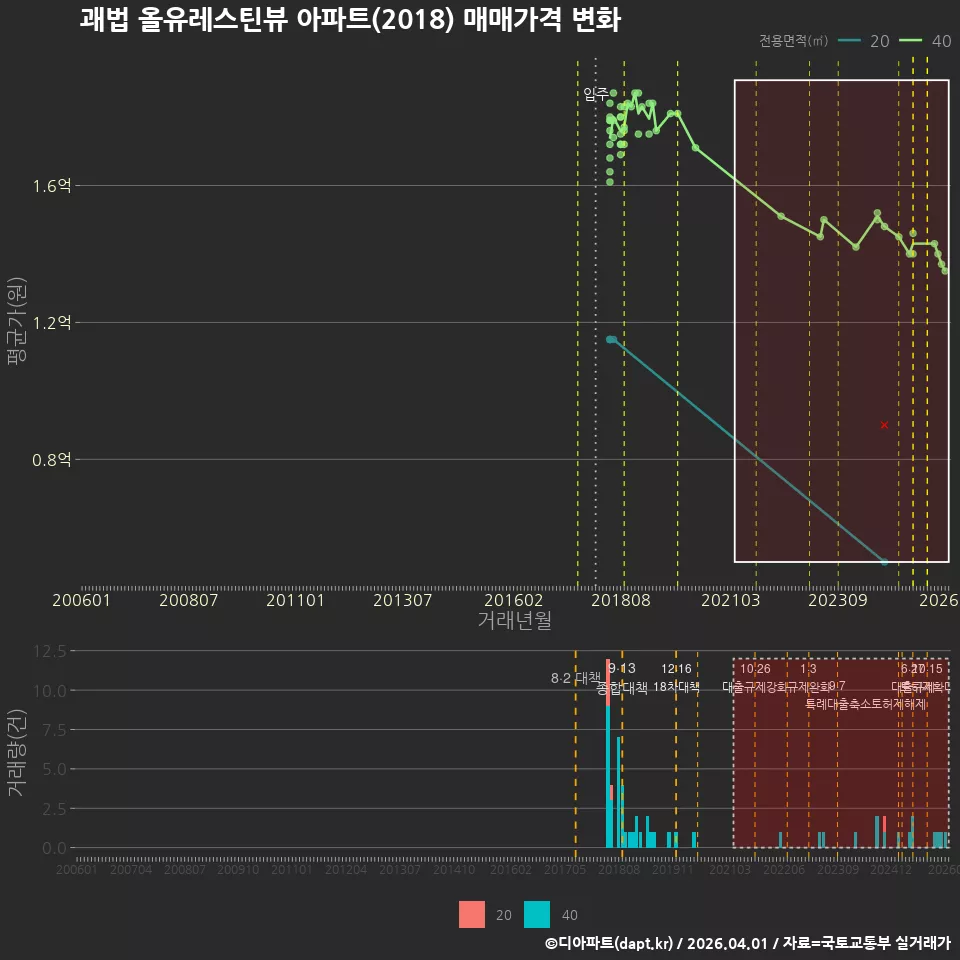Click 201101 on the price chart x-axis
This screenshot has height=960, width=960.
coord(295,600)
